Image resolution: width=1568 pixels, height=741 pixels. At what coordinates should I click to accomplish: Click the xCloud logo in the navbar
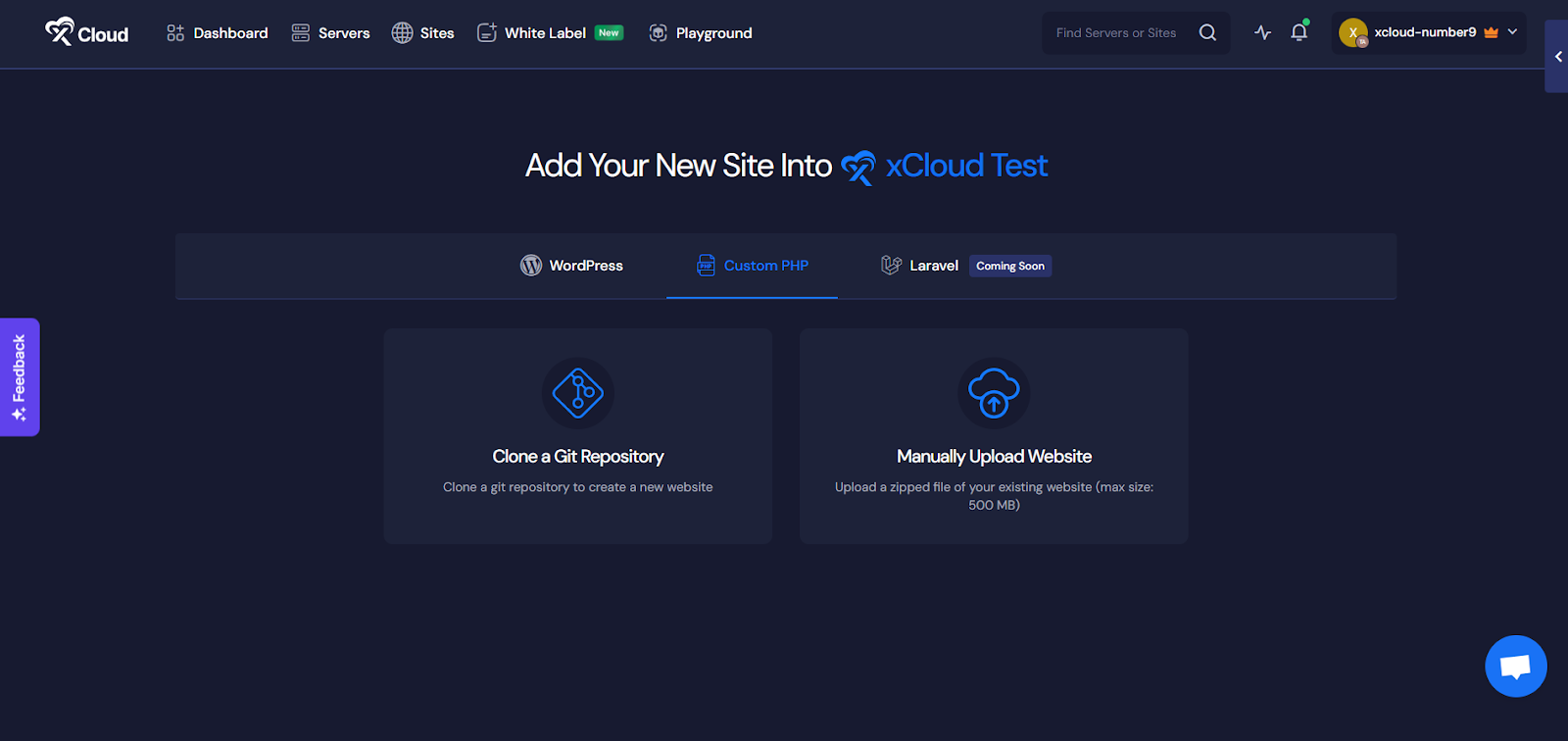click(87, 32)
